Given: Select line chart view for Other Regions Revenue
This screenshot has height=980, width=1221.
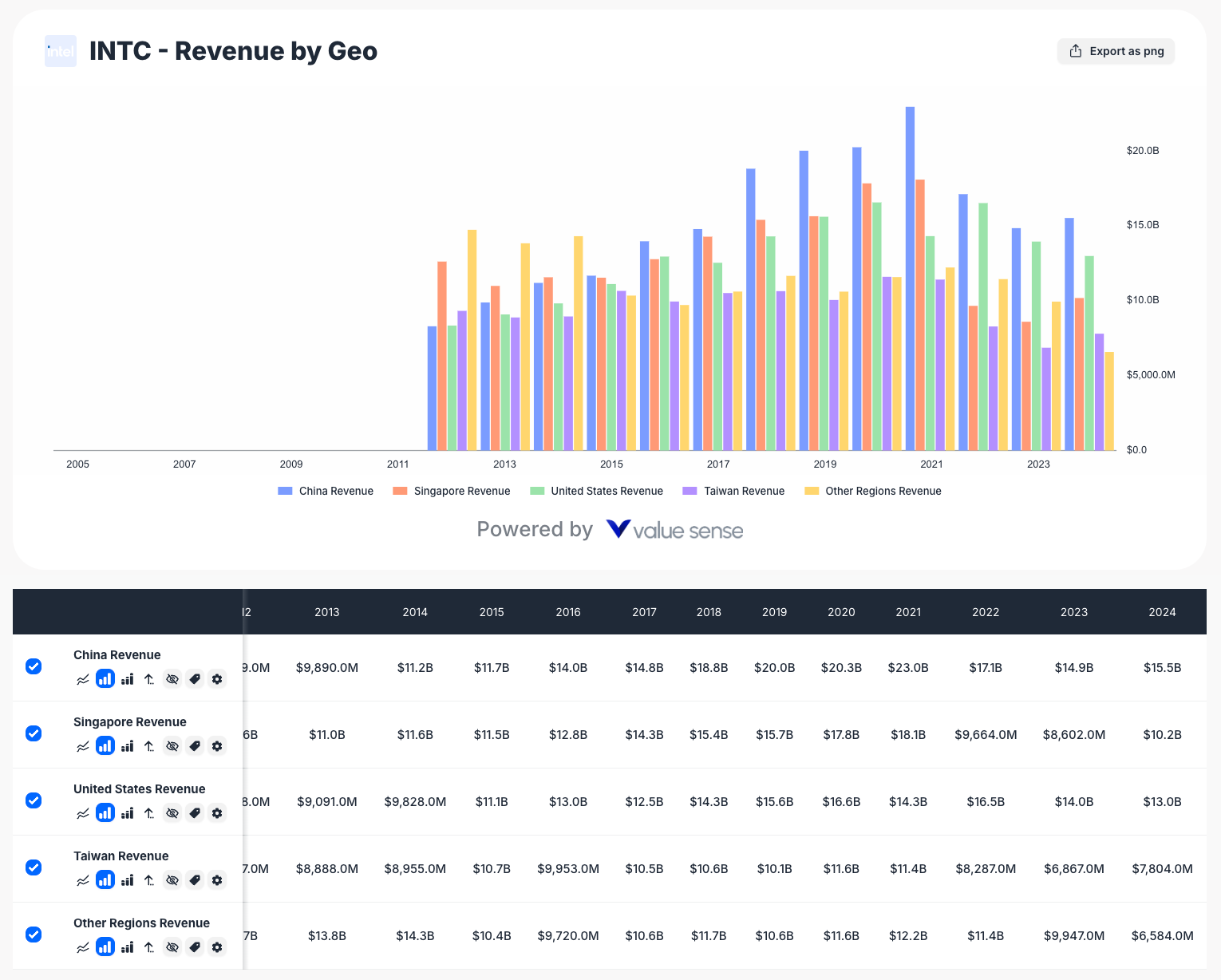Looking at the screenshot, I should point(82,946).
